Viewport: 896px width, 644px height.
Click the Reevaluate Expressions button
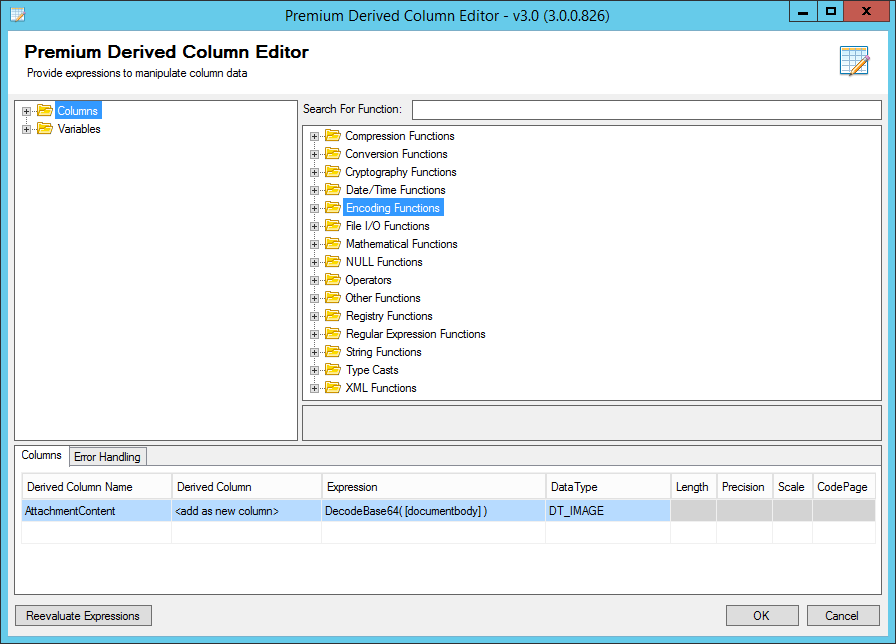click(83, 615)
